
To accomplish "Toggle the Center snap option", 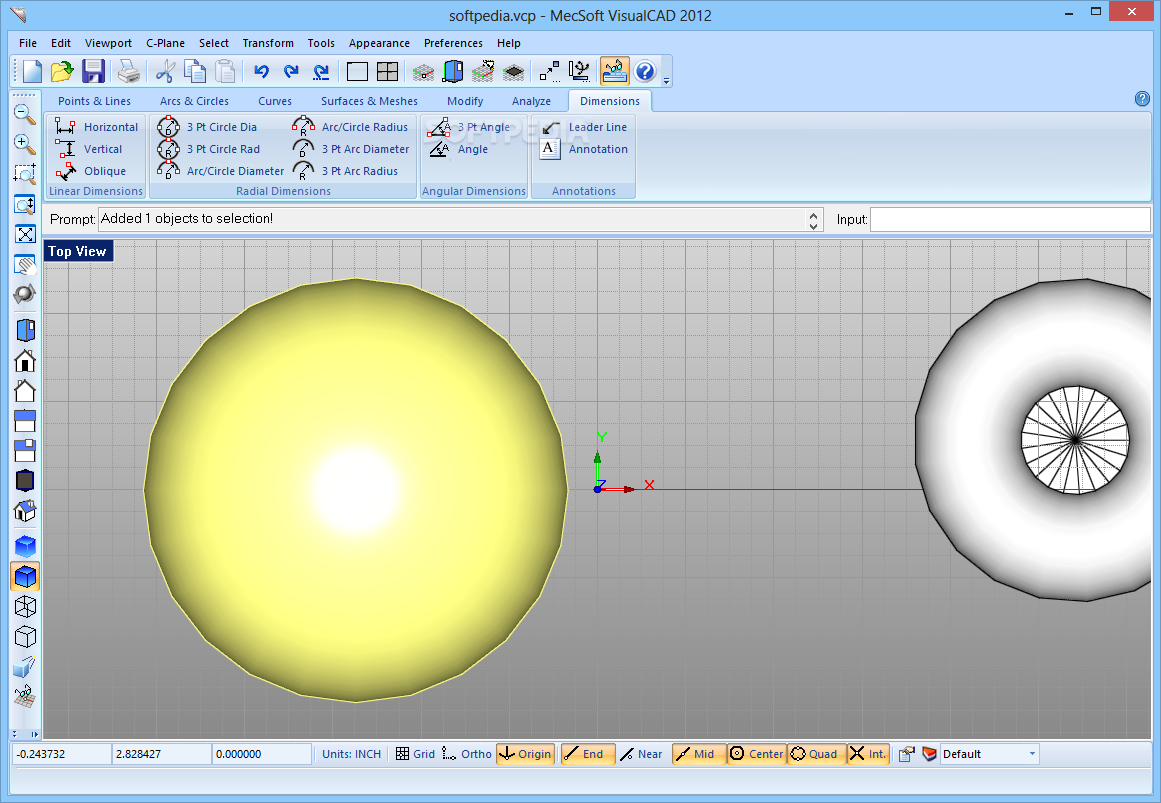I will pyautogui.click(x=757, y=753).
